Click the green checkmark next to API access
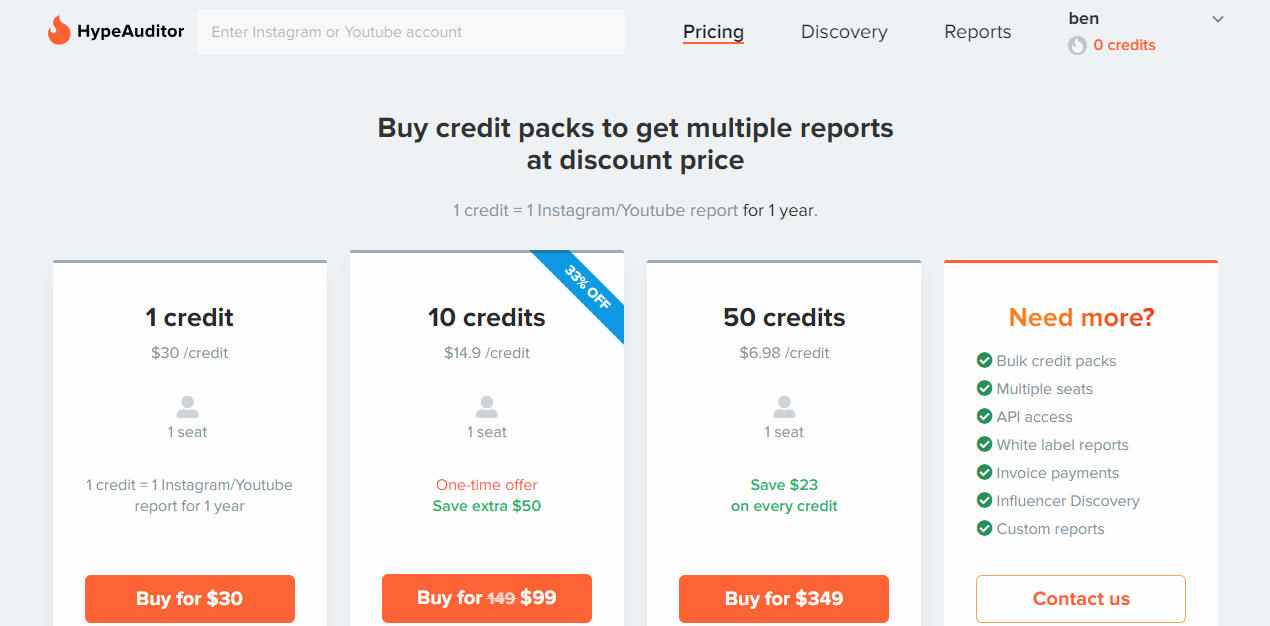 (x=984, y=416)
